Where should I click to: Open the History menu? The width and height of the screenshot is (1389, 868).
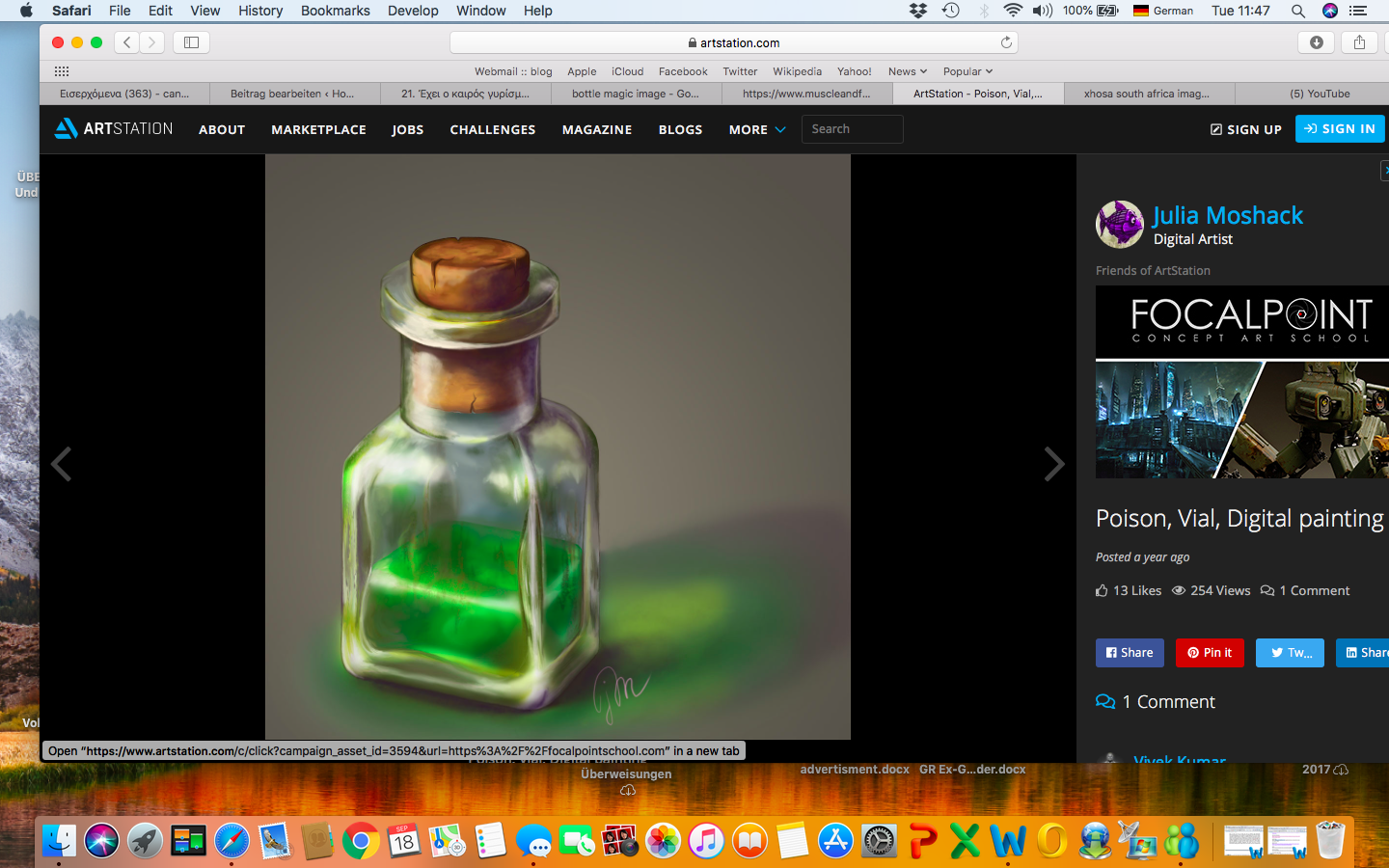click(x=260, y=11)
